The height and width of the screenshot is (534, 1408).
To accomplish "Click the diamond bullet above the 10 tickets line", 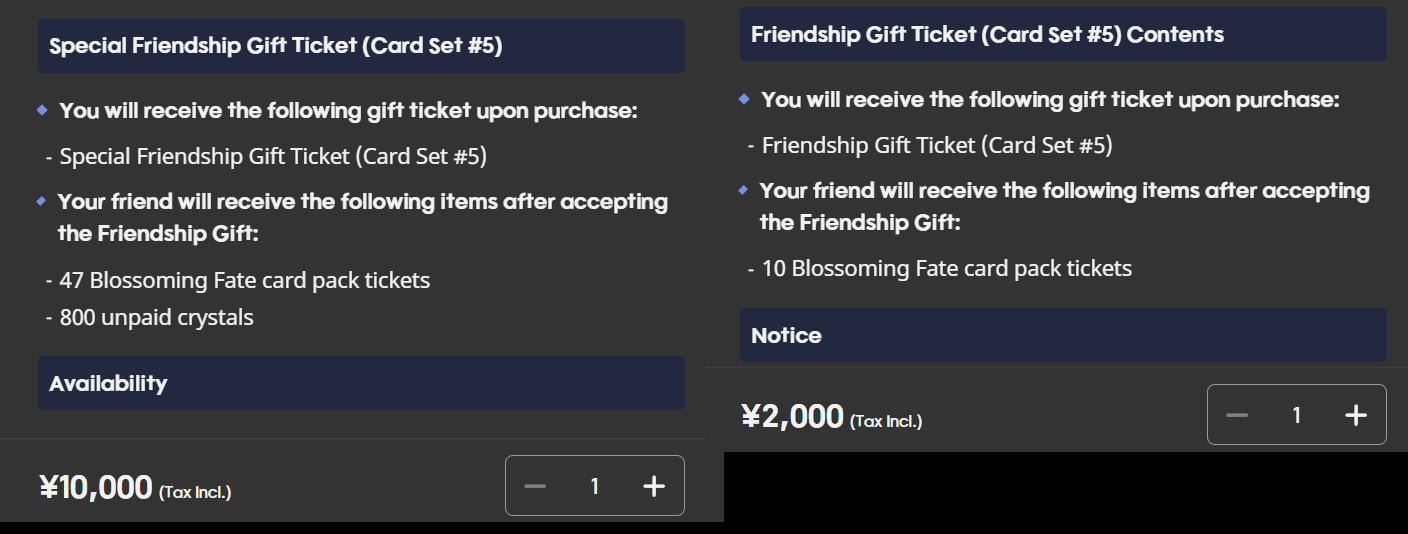I will pos(743,190).
